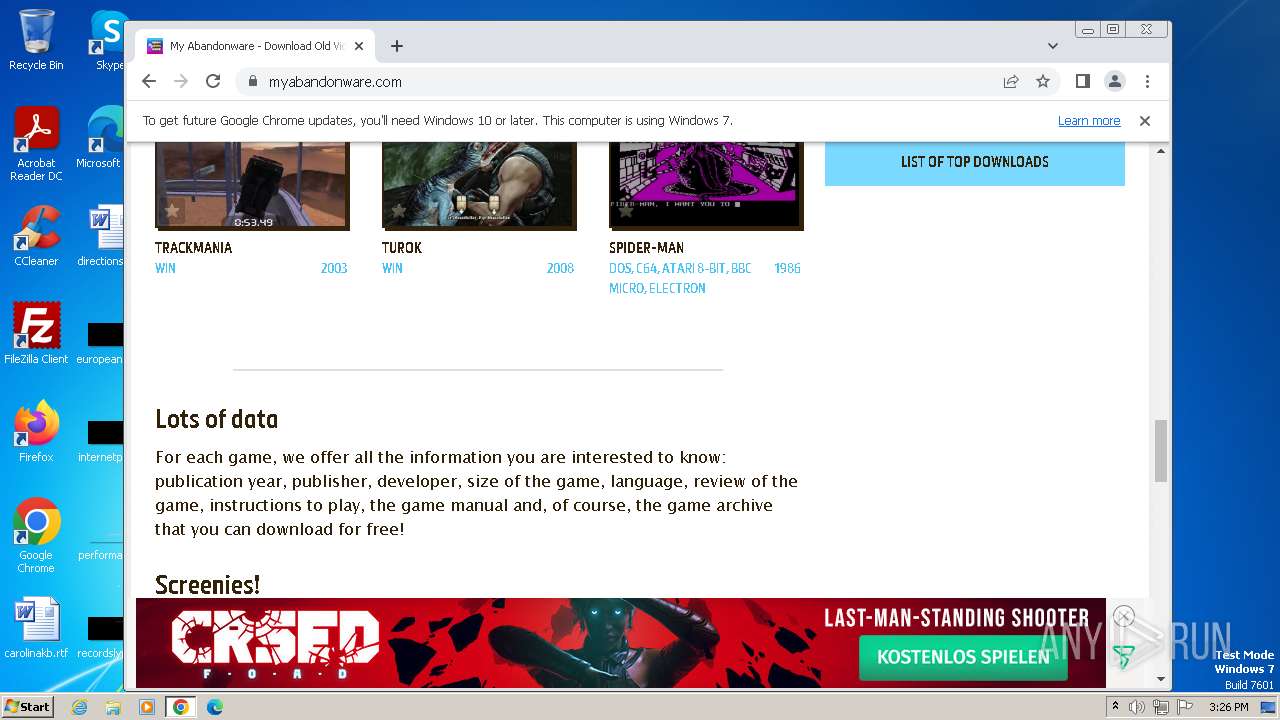Share this page via the share icon
Screen dimensions: 1280x720
[1011, 82]
